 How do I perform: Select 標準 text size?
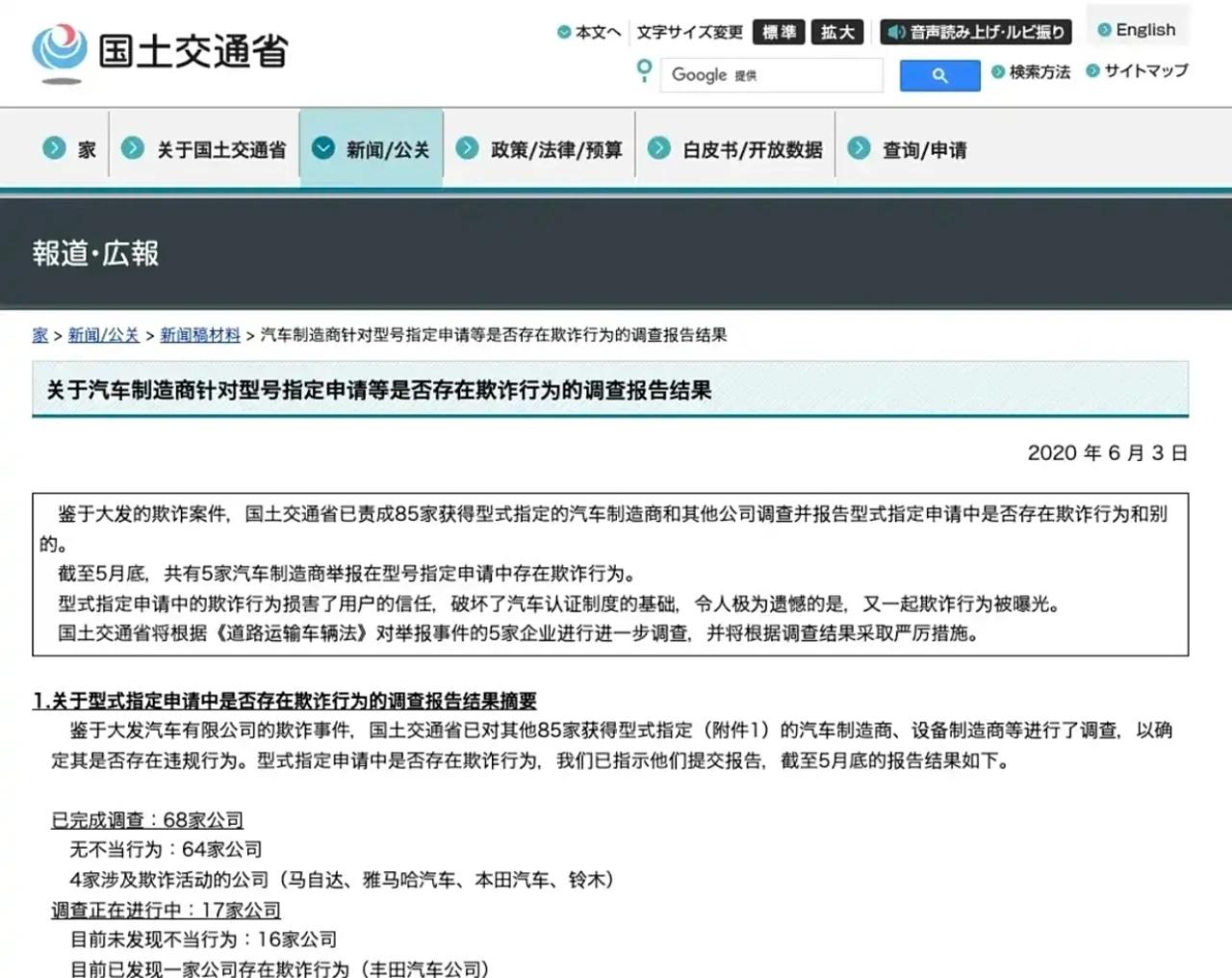pyautogui.click(x=779, y=33)
